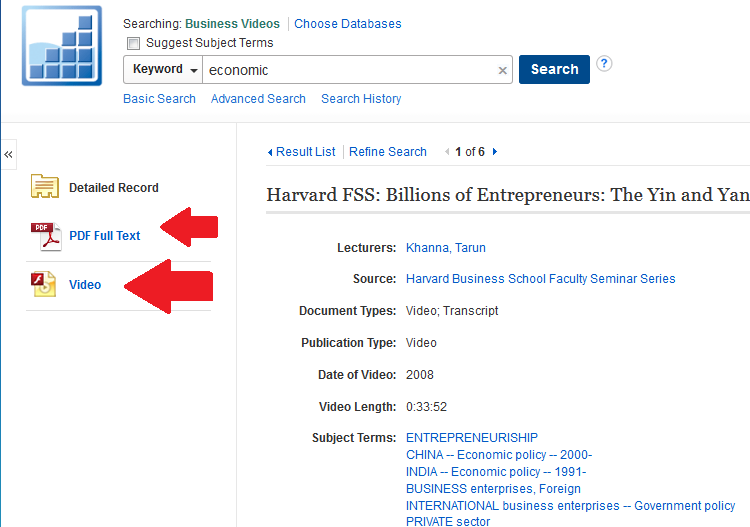Open Choose Databases link
The height and width of the screenshot is (527, 750).
348,24
